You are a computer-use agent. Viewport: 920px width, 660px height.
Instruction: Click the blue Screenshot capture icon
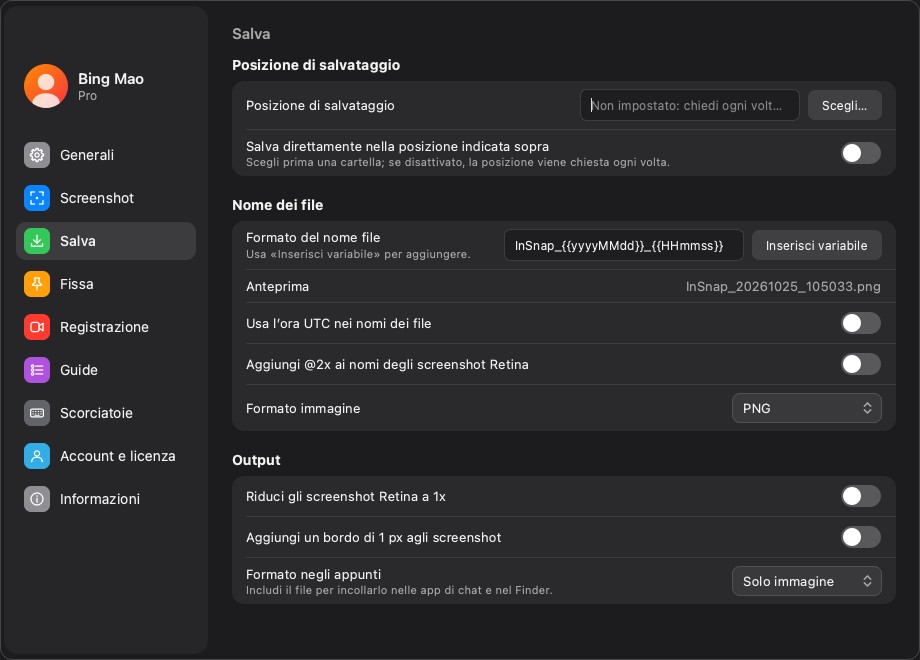[37, 198]
